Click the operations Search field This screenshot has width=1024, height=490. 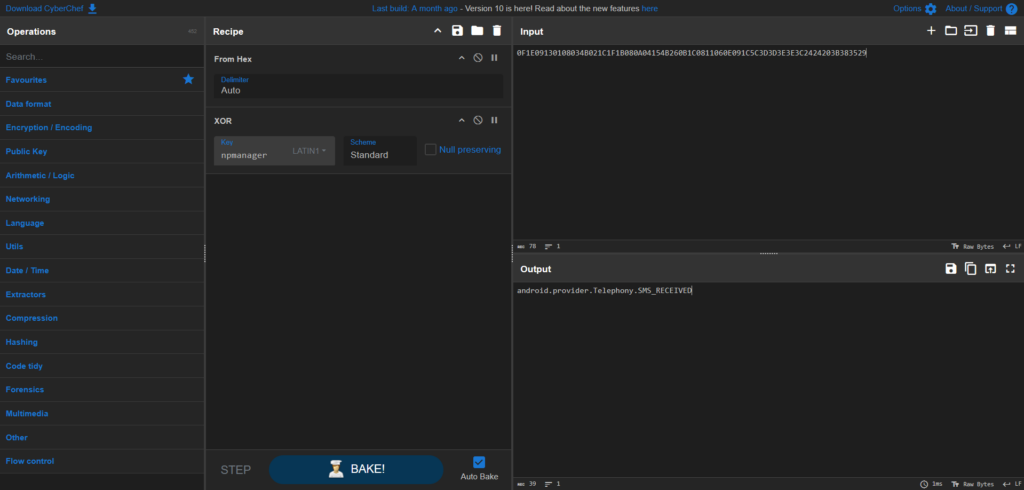[100, 57]
